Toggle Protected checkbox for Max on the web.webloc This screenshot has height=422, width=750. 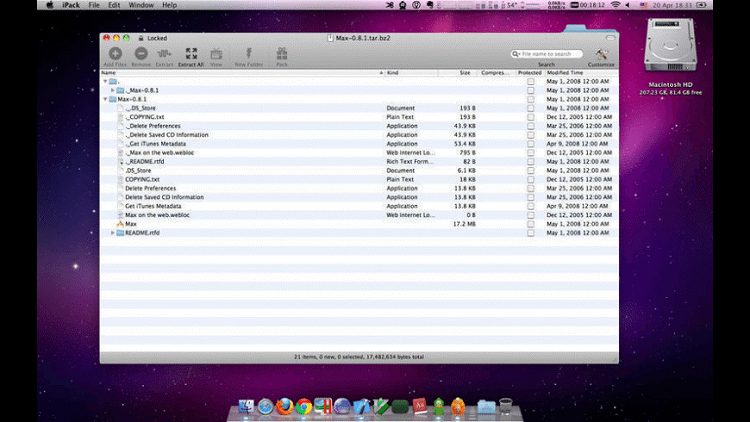point(530,215)
